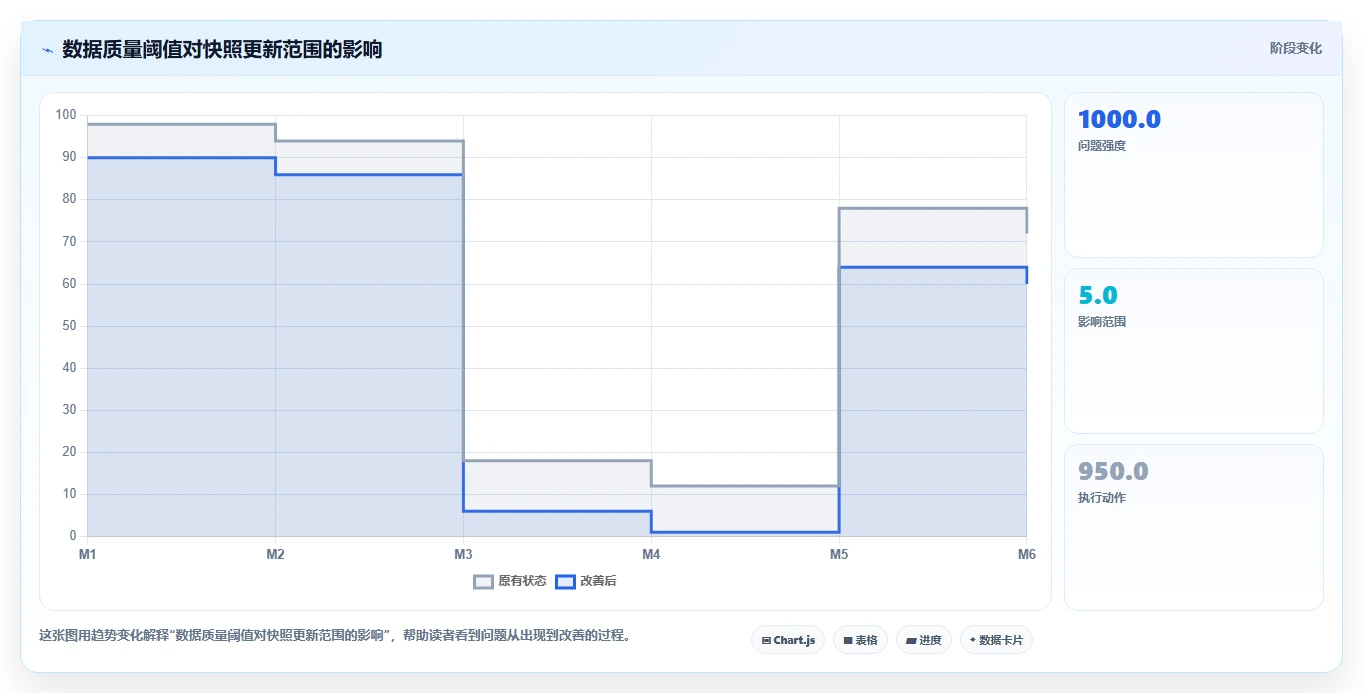This screenshot has width=1363, height=693.
Task: Select the 进度 tag
Action: click(x=924, y=640)
